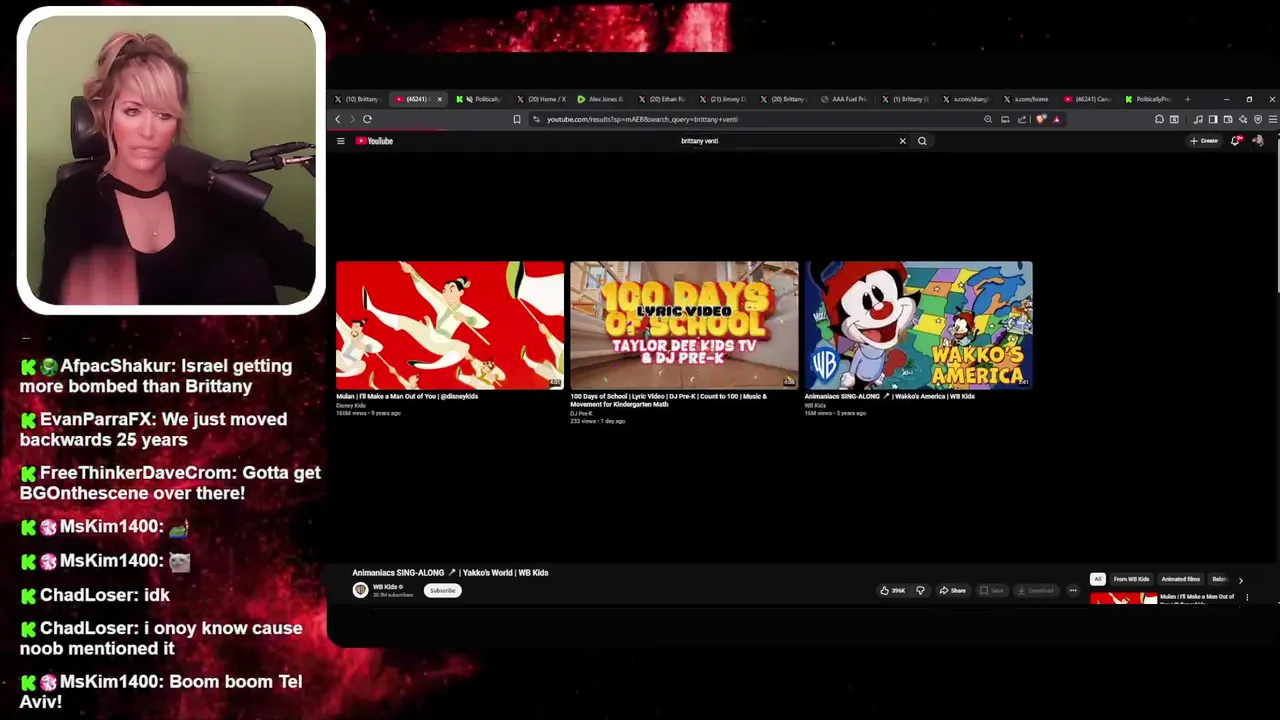Switch to the AAA Fuel Prices tab
Image resolution: width=1280 pixels, height=720 pixels.
click(844, 99)
